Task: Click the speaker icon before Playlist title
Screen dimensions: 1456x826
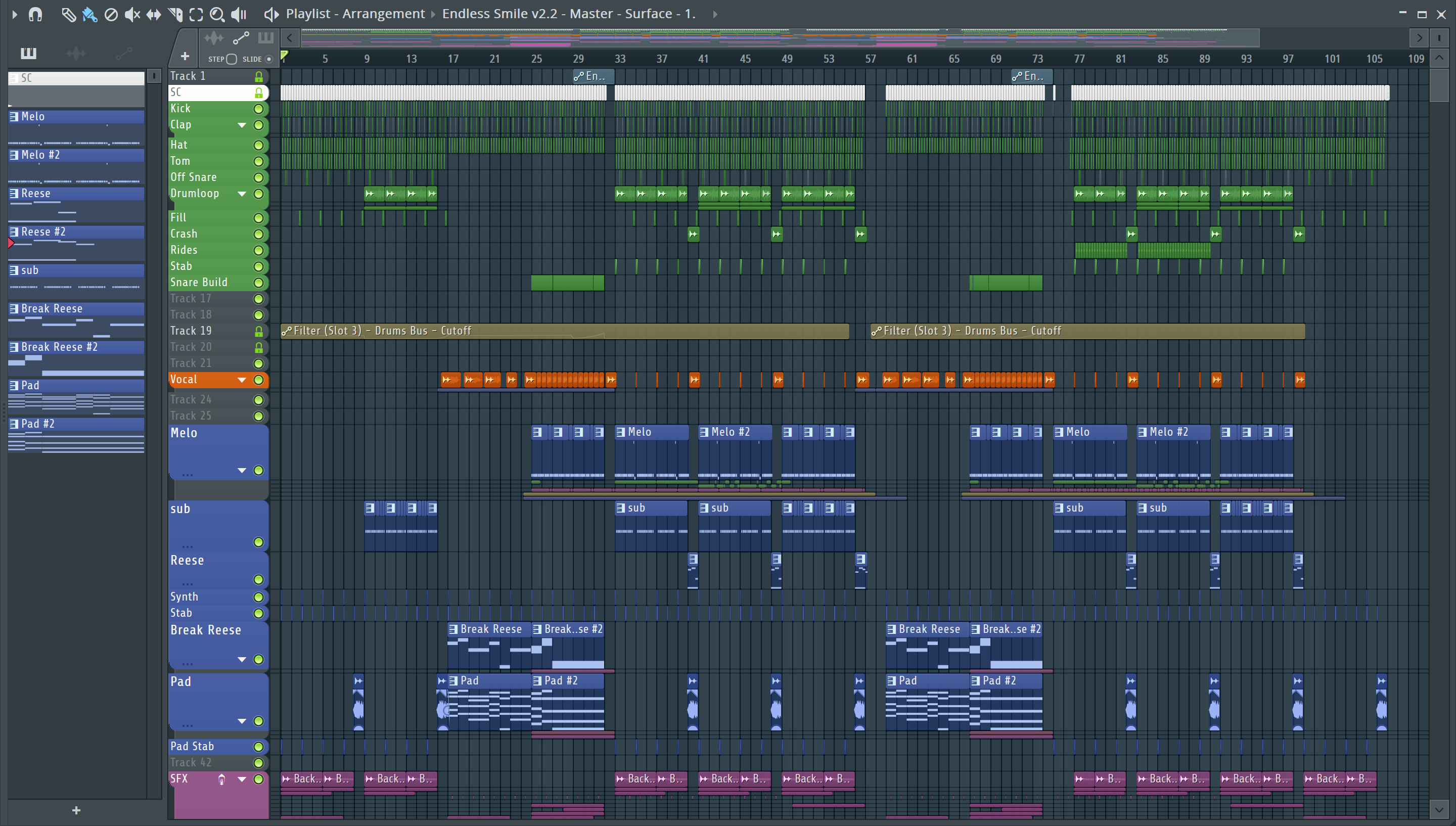Action: (x=271, y=14)
